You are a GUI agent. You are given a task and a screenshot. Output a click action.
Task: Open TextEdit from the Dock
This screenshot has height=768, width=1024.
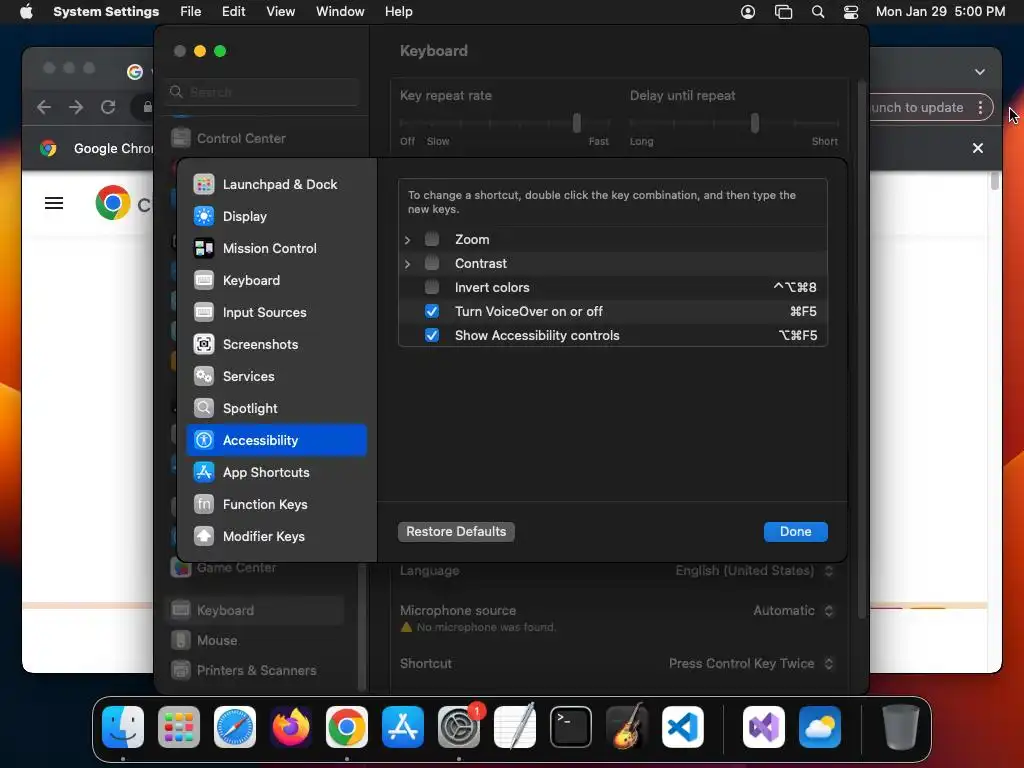515,727
